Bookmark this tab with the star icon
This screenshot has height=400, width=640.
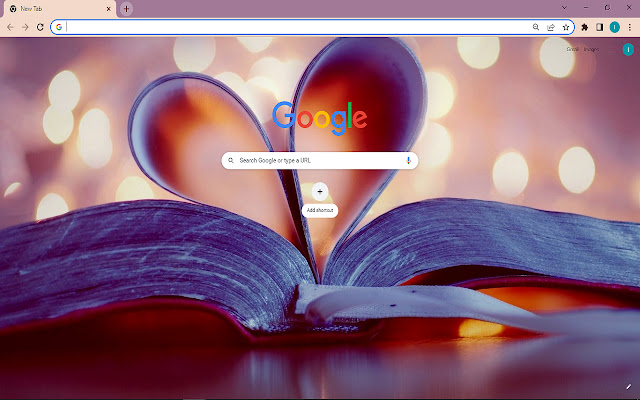coord(566,27)
